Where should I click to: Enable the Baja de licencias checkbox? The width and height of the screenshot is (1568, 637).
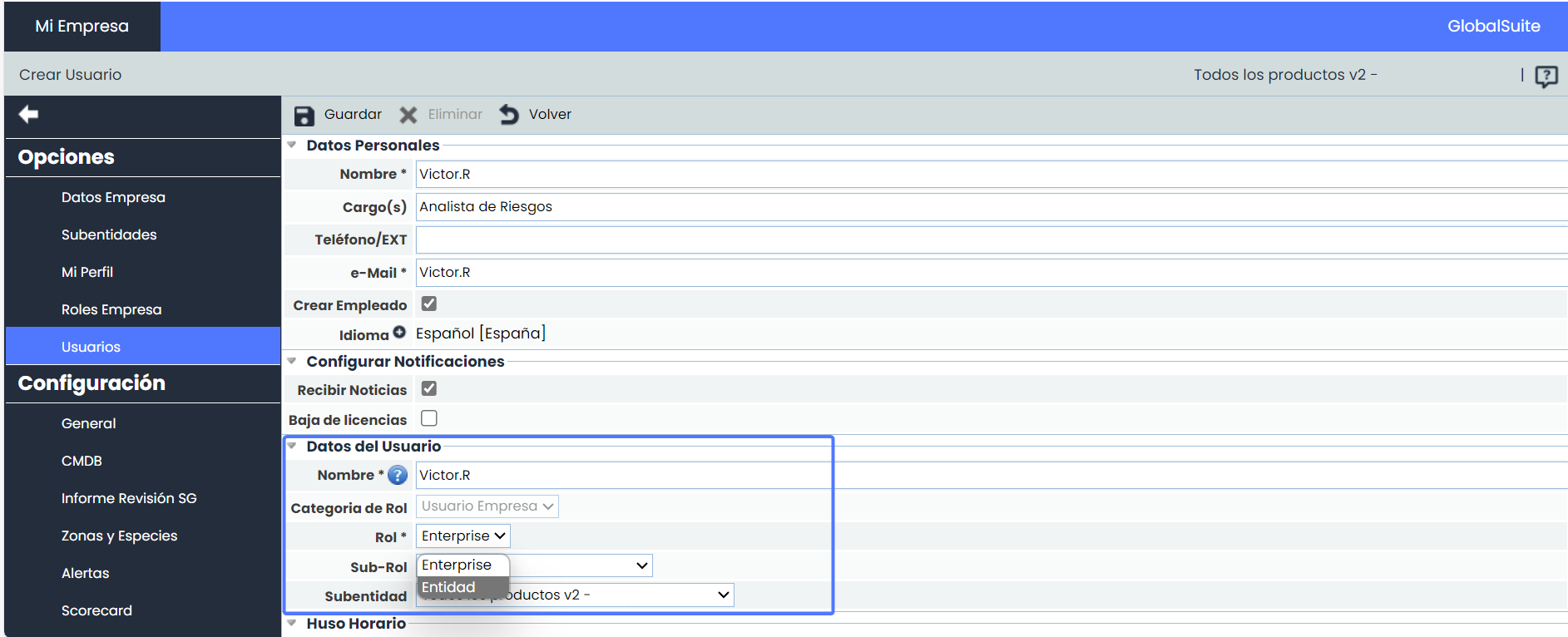[x=429, y=418]
